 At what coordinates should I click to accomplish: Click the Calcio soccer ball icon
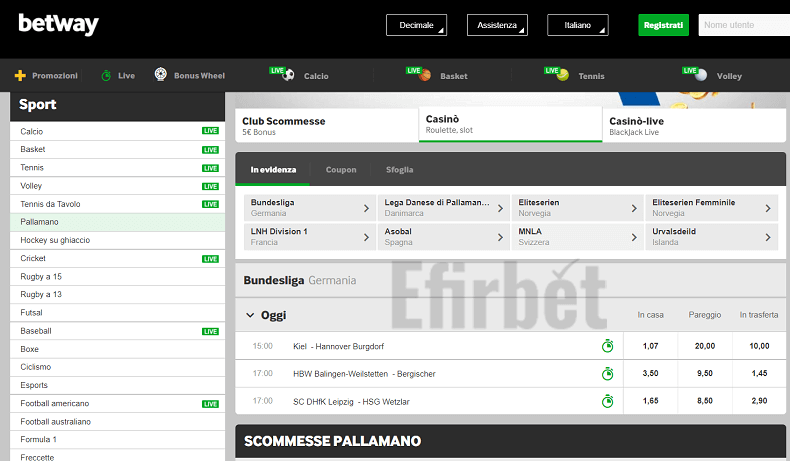pyautogui.click(x=288, y=75)
